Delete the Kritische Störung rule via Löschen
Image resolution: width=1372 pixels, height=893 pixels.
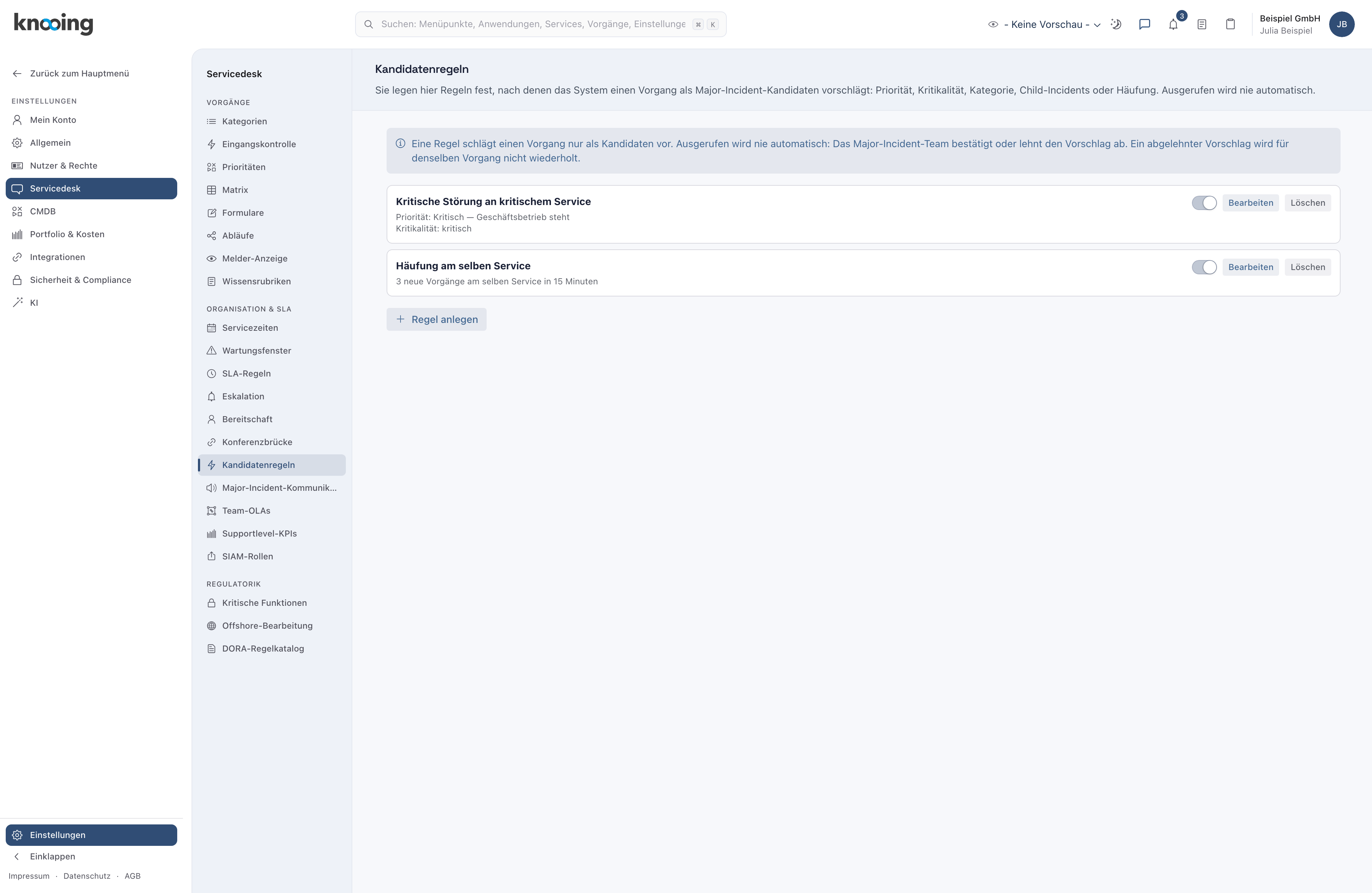click(1307, 203)
